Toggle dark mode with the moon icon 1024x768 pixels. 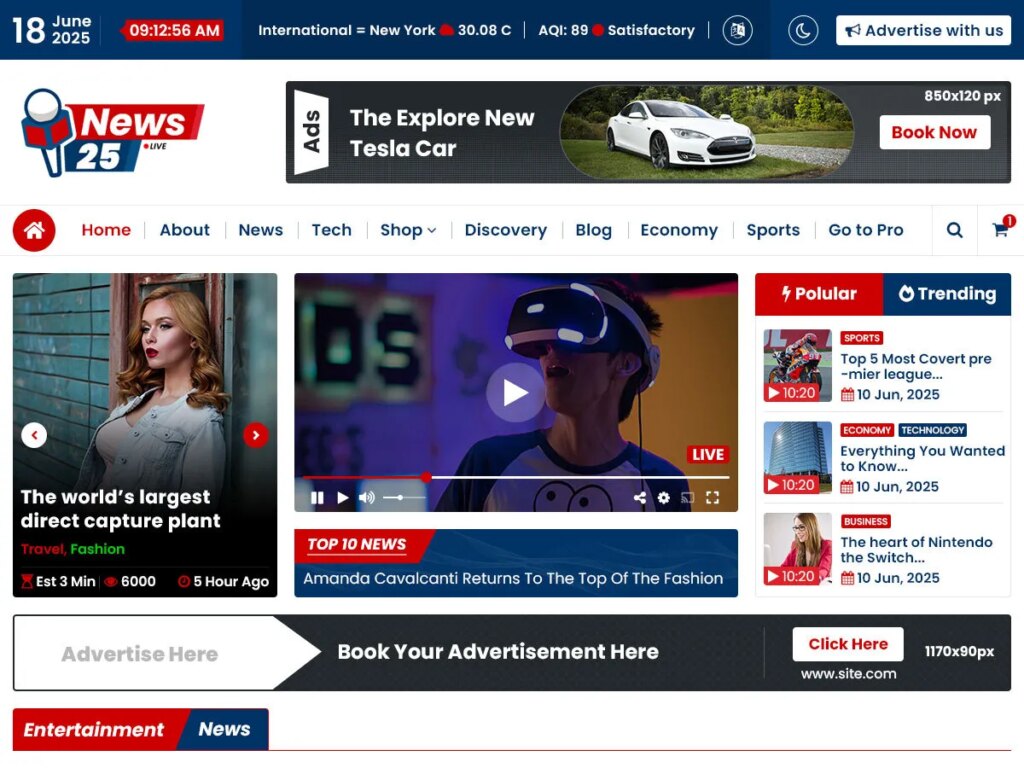coord(800,30)
